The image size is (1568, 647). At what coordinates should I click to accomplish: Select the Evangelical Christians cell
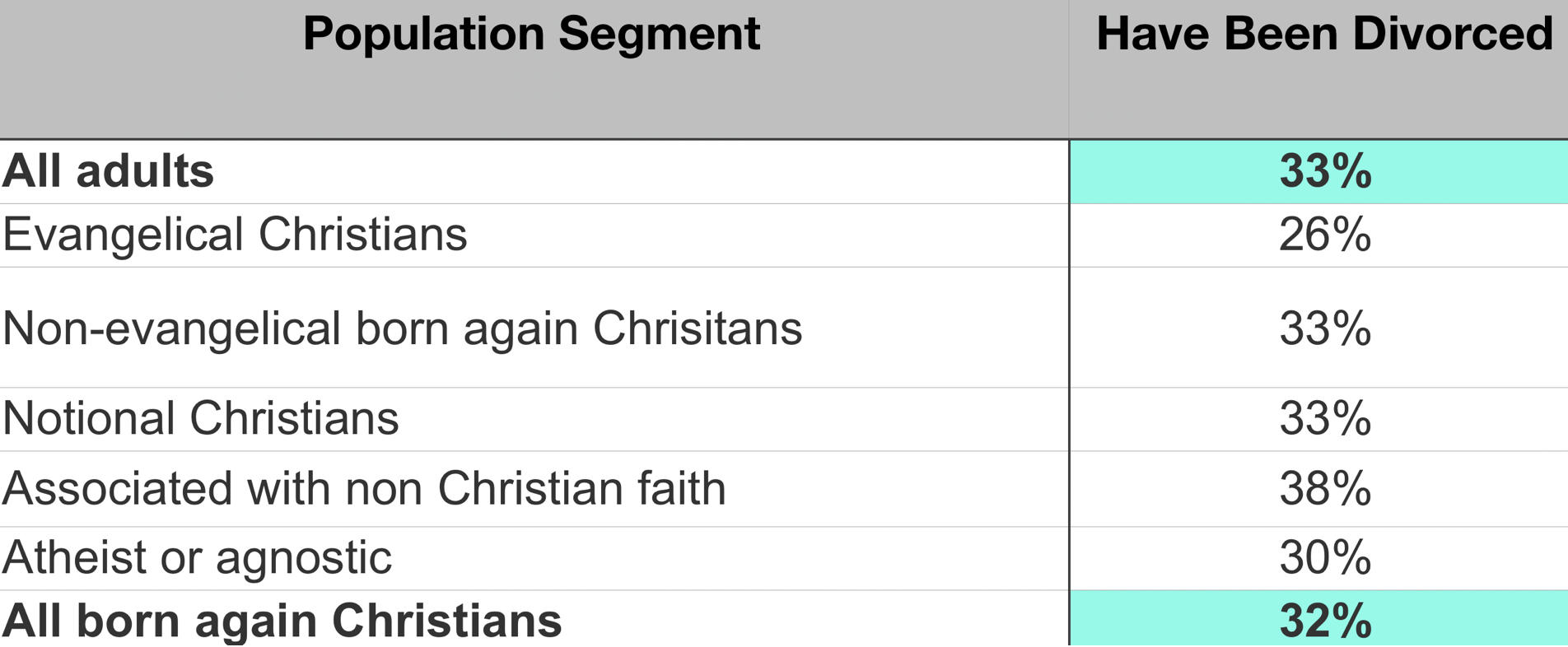235,235
